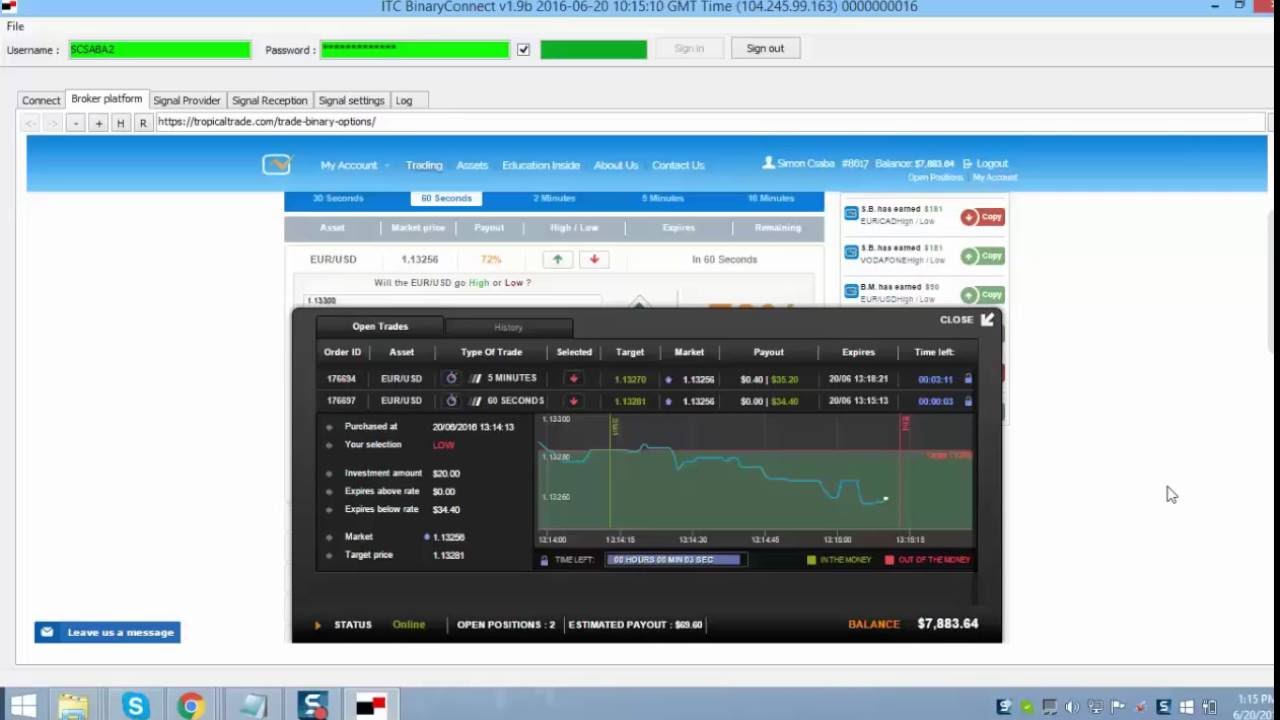Select the 60 Seconds expiry tab
The image size is (1280, 720).
coord(446,198)
